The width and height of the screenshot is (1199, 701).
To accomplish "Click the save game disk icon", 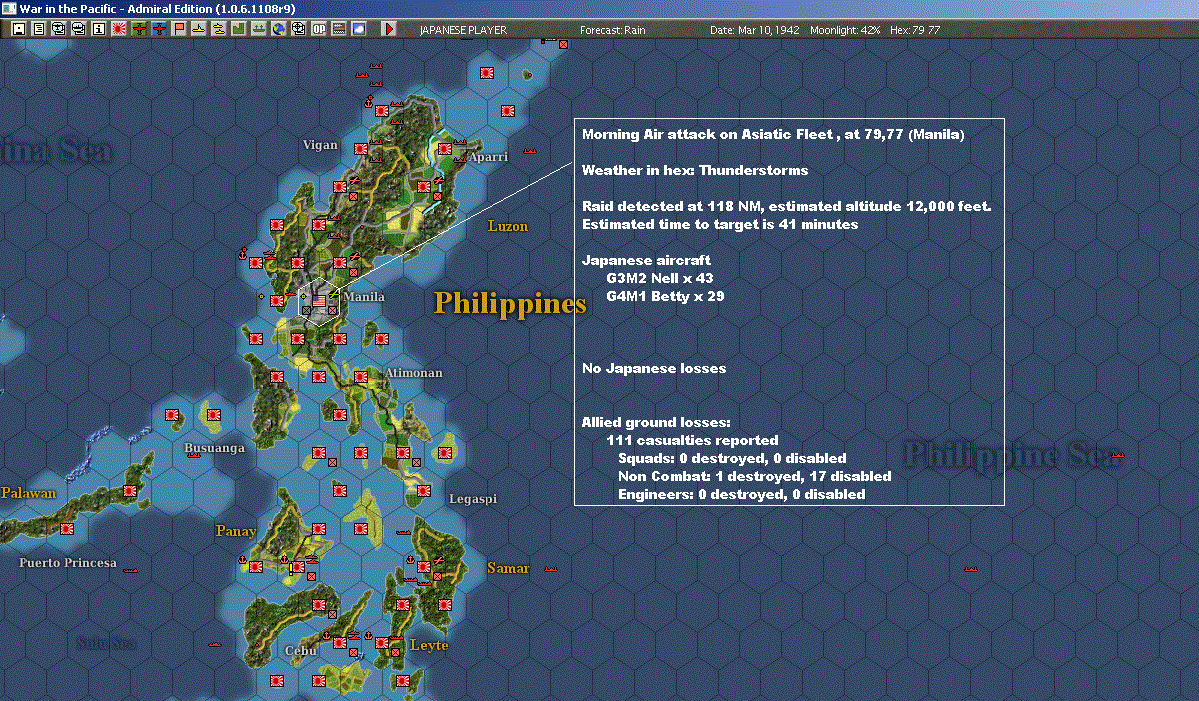I will 19,29.
